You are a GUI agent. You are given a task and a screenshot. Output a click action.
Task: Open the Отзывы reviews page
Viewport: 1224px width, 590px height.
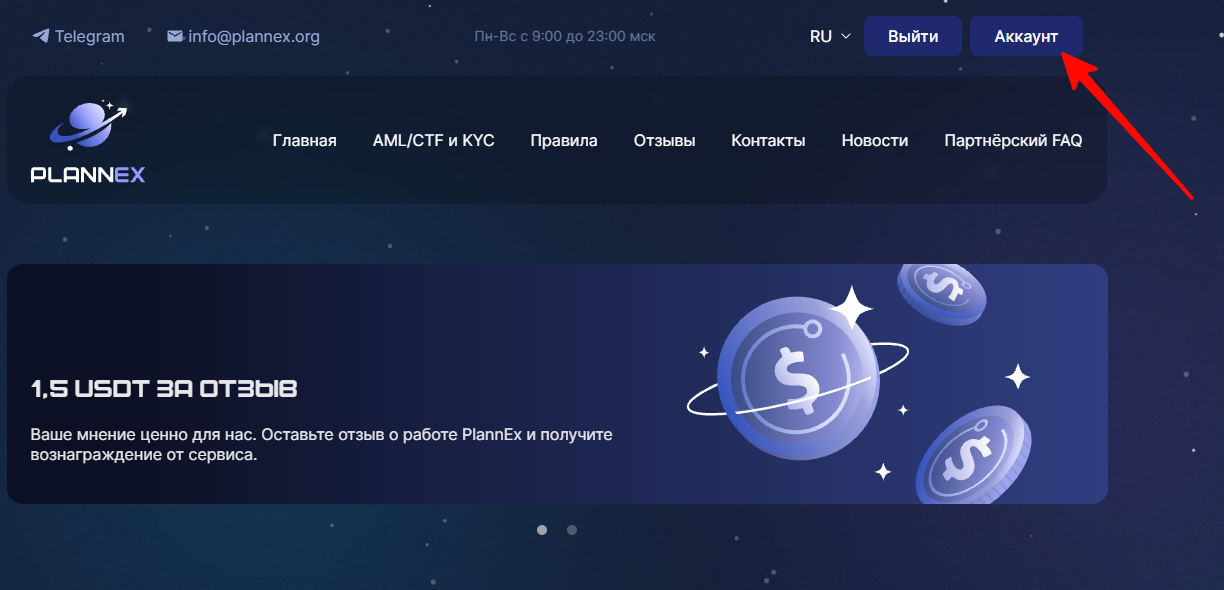[x=664, y=140]
